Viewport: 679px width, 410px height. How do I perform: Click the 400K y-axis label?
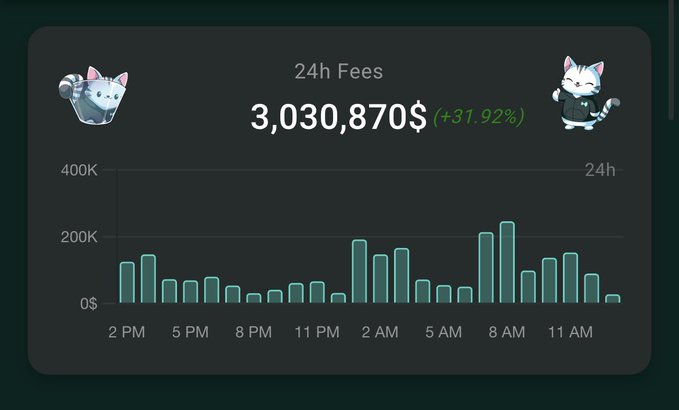click(79, 170)
